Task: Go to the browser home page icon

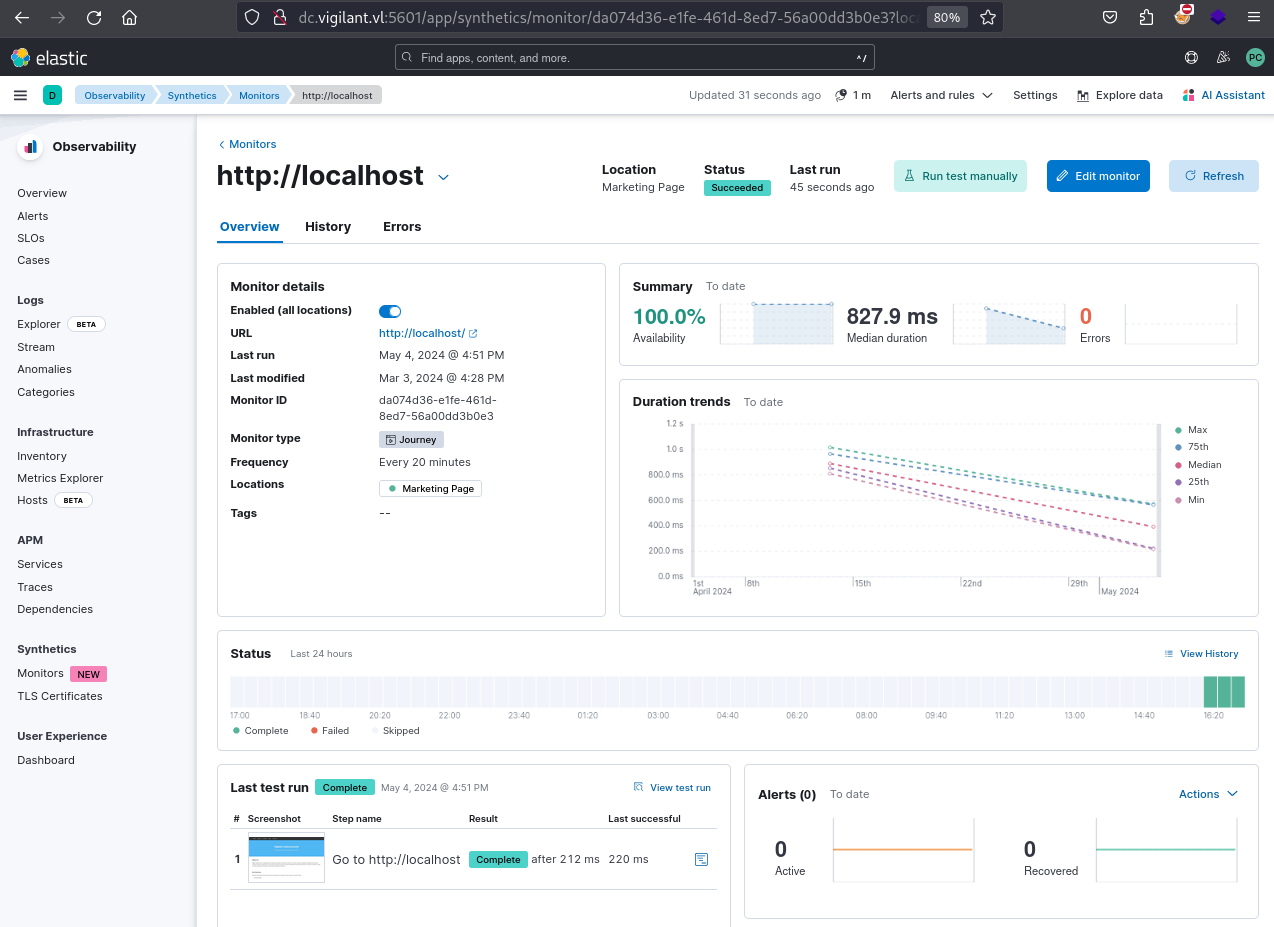Action: tap(129, 17)
